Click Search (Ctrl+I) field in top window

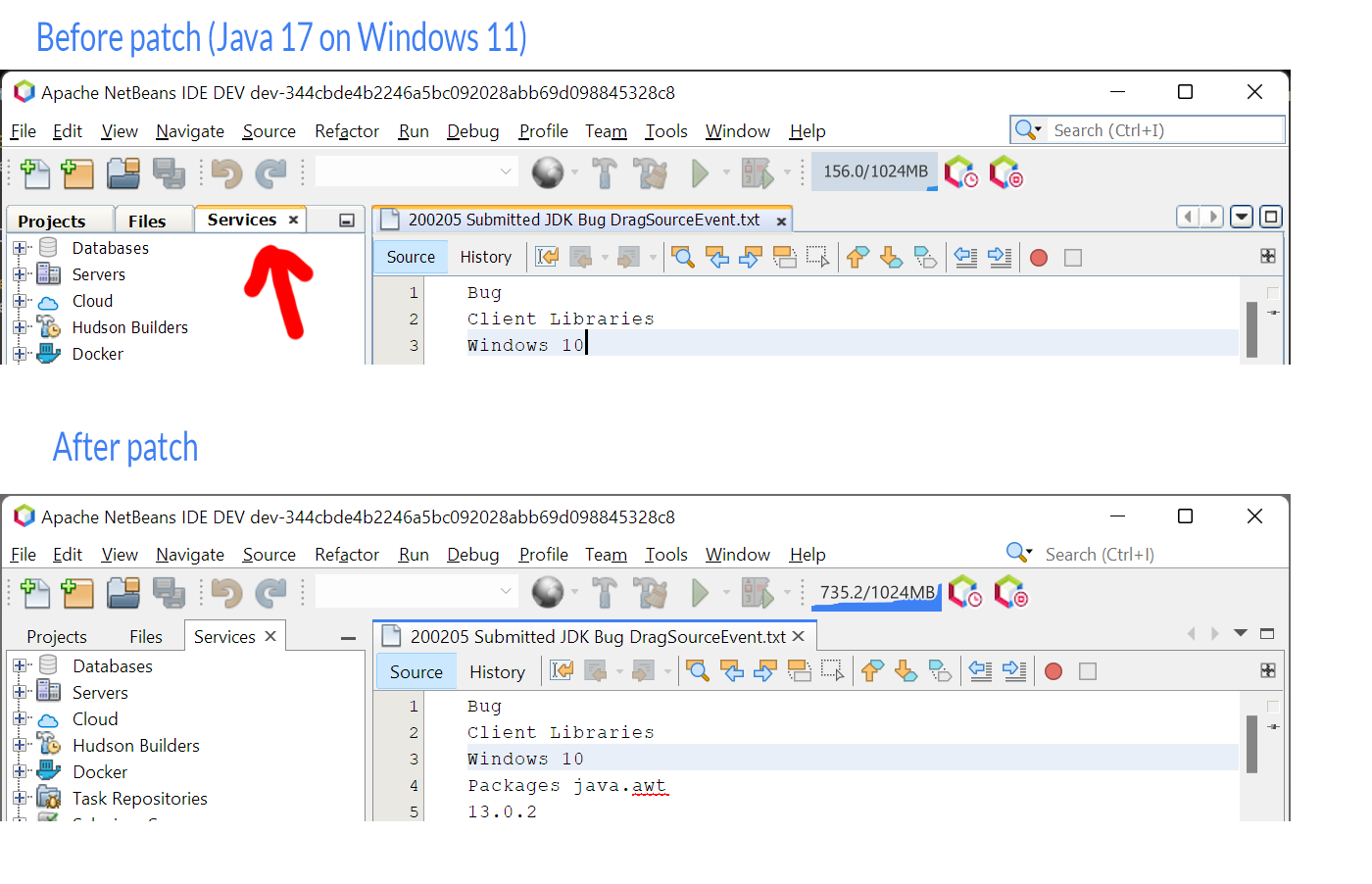pyautogui.click(x=1148, y=130)
